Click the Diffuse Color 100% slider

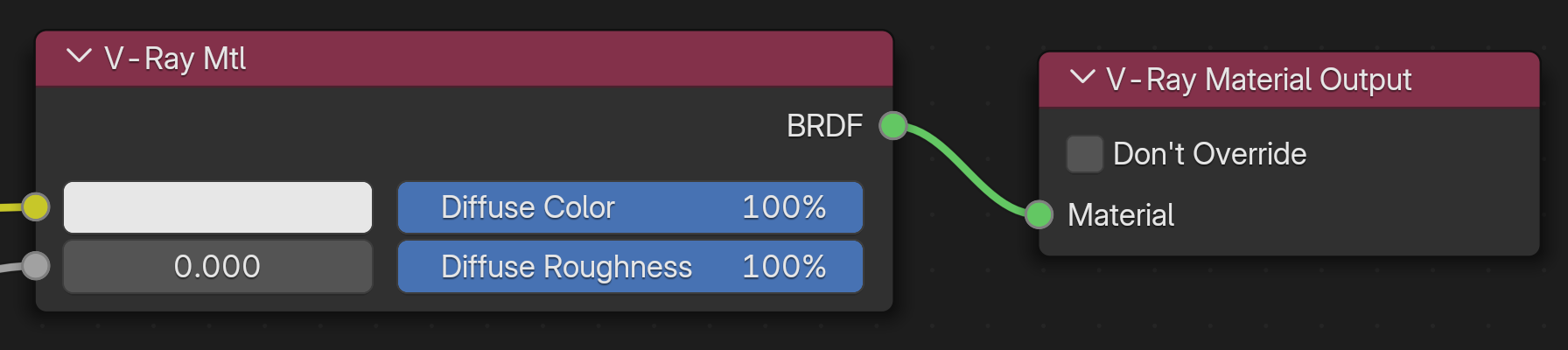coord(630,207)
